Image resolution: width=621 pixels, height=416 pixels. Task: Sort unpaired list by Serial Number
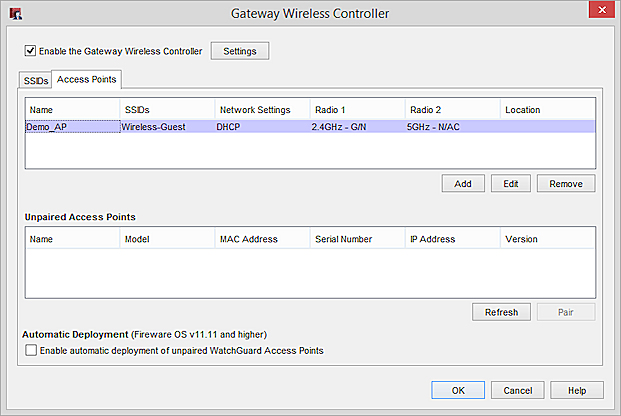click(354, 239)
